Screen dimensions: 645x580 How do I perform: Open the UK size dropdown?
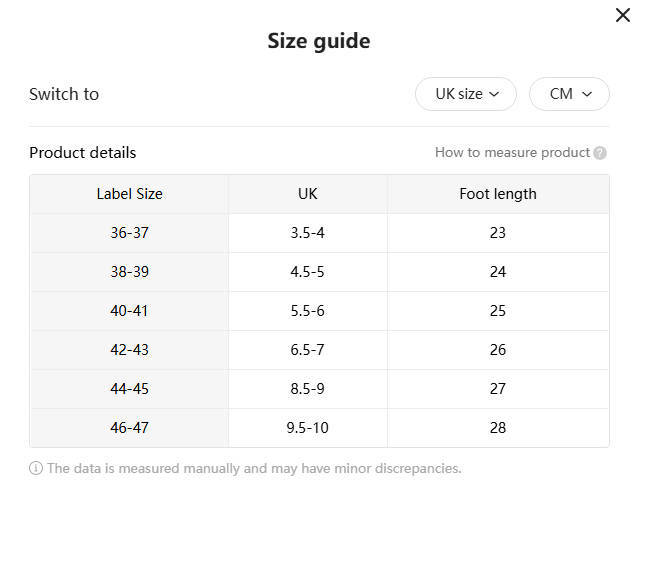465,94
